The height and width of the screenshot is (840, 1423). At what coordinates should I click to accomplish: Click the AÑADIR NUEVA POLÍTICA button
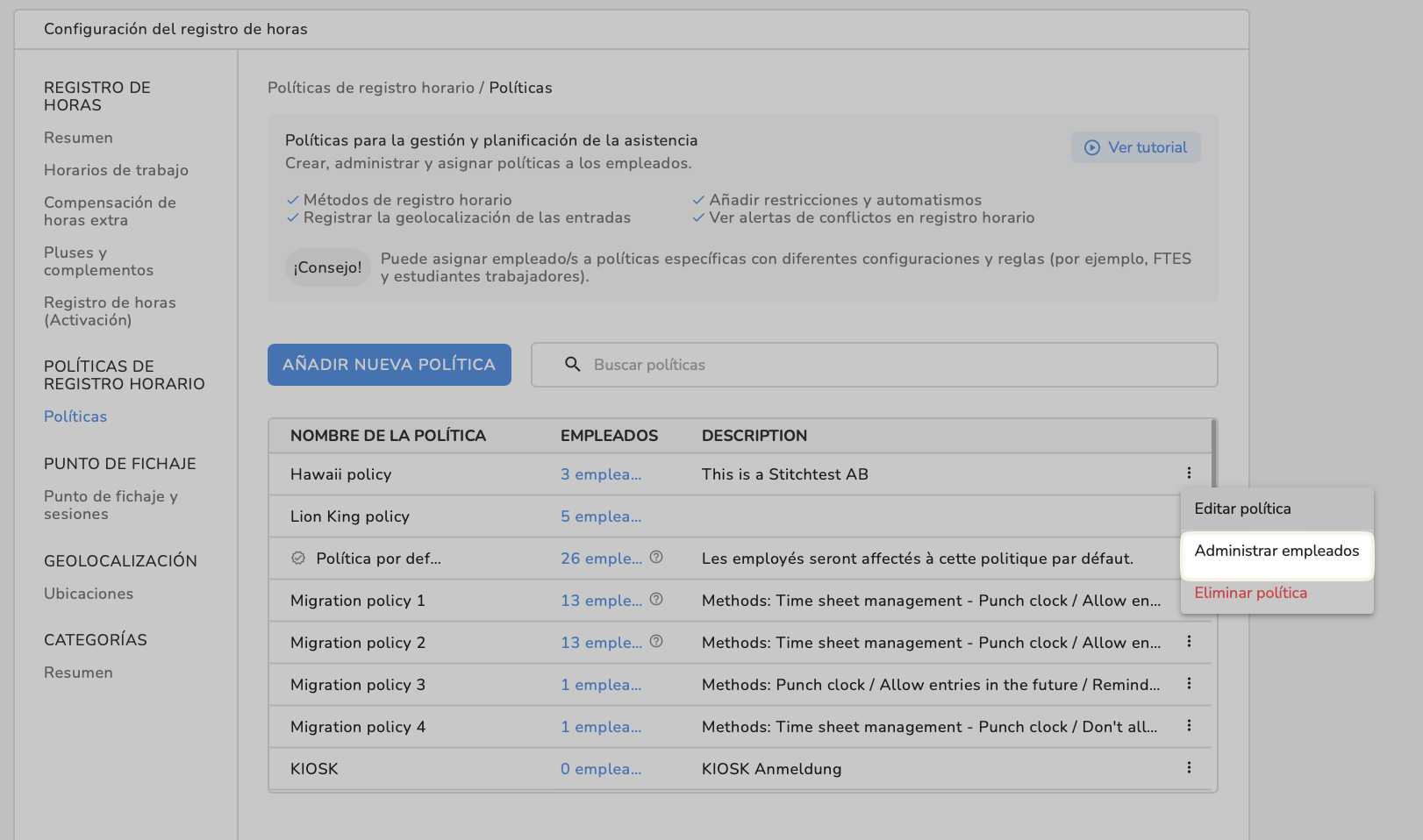(390, 365)
